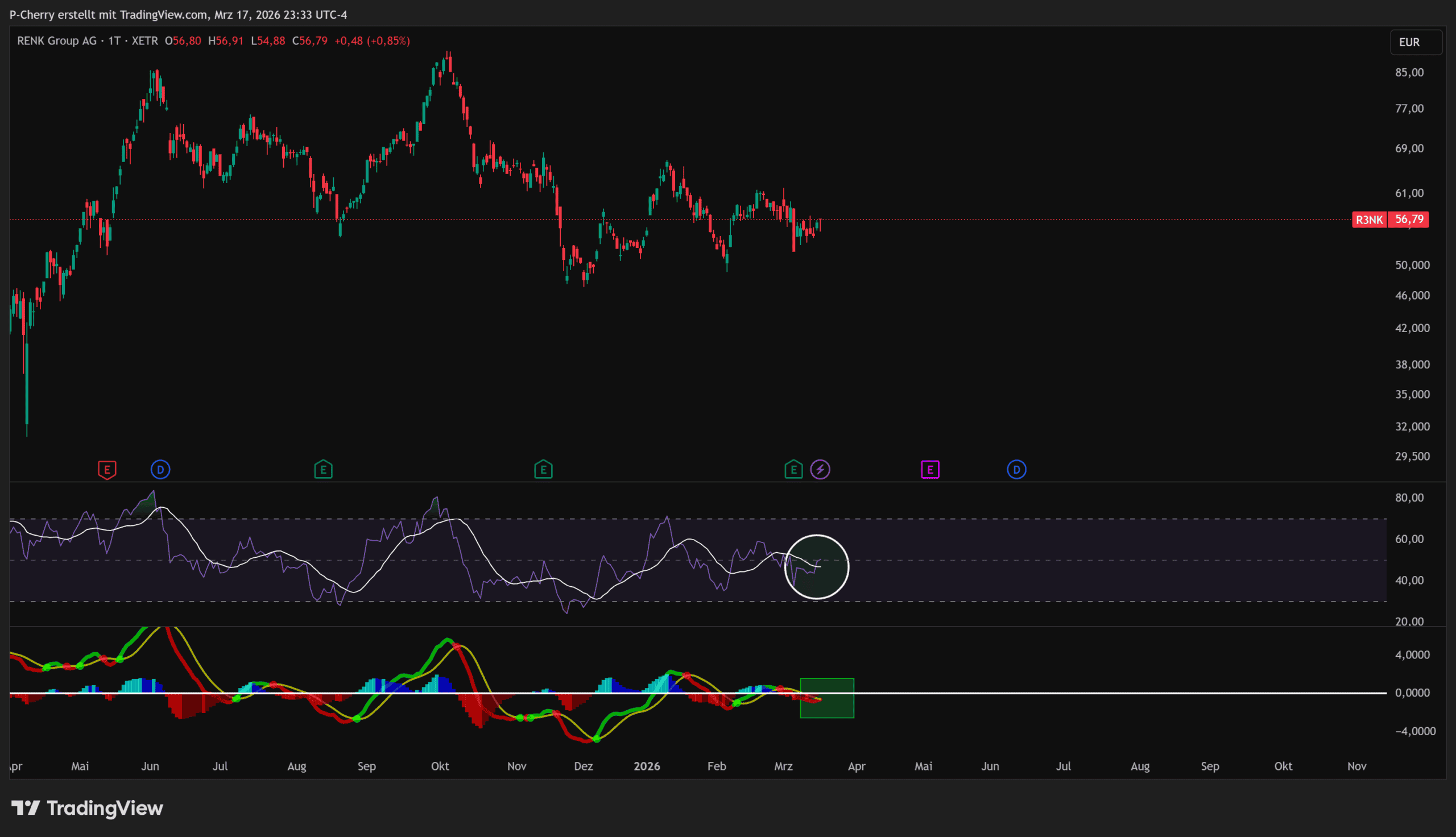This screenshot has height=837, width=1456.
Task: Click the 85,00 price scale label
Action: 1409,72
